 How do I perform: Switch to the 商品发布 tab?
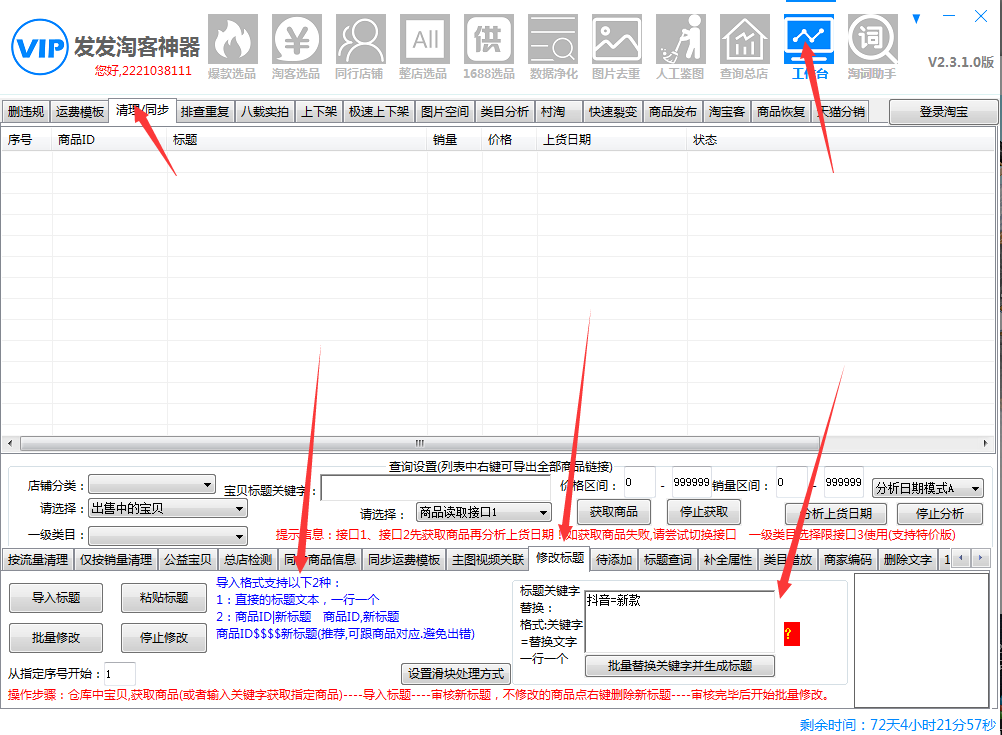673,112
